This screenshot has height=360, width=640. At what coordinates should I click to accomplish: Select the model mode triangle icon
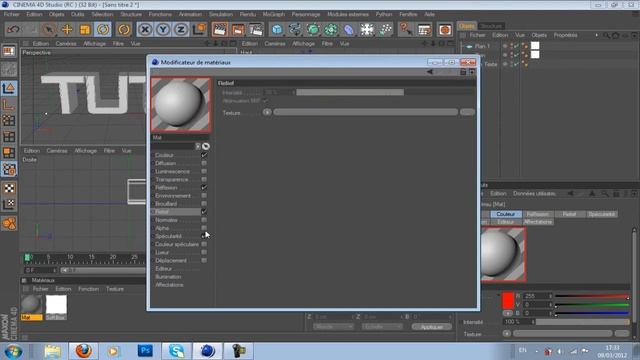(9, 88)
